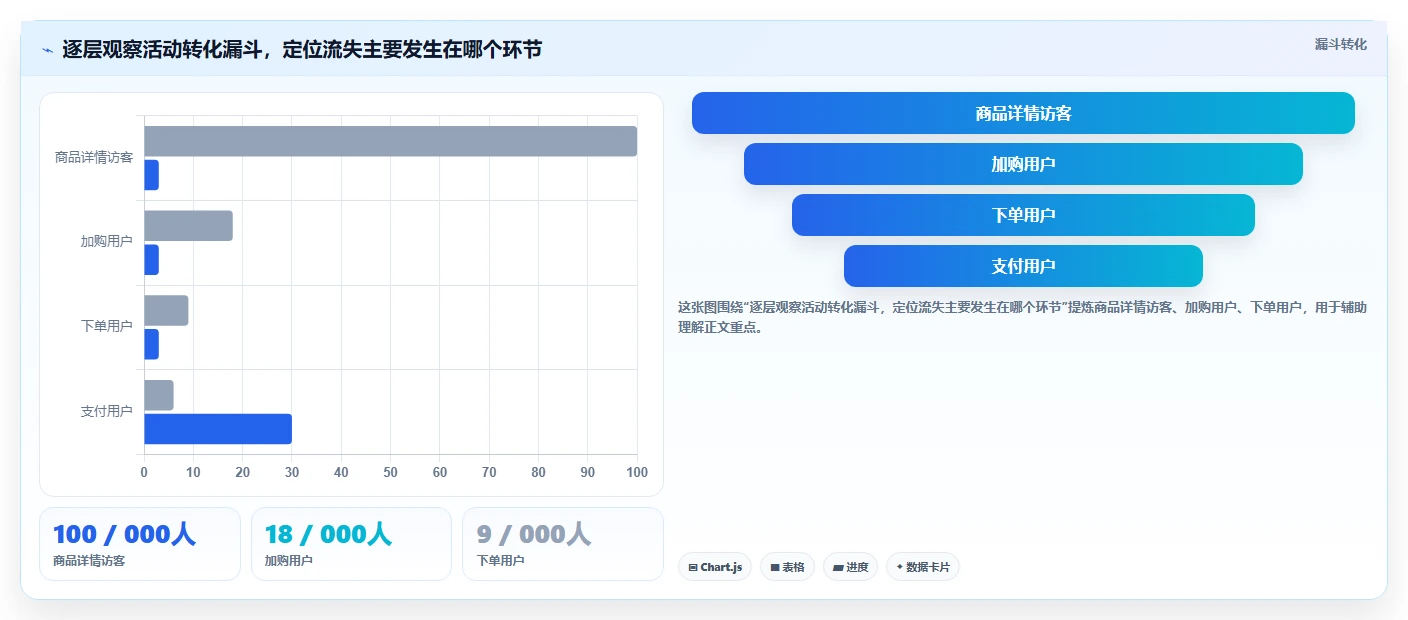
Task: Click the lightning icon beside the title
Action: click(47, 50)
